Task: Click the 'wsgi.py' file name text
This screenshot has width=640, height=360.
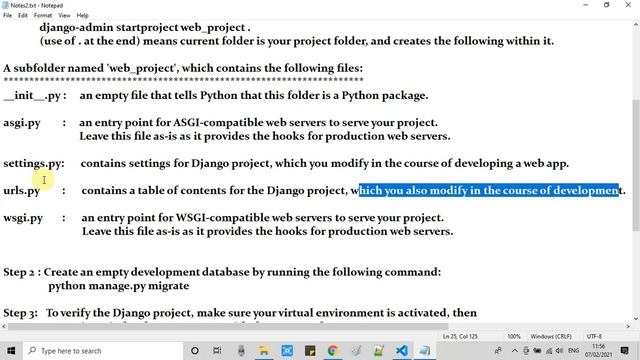Action: [23, 218]
